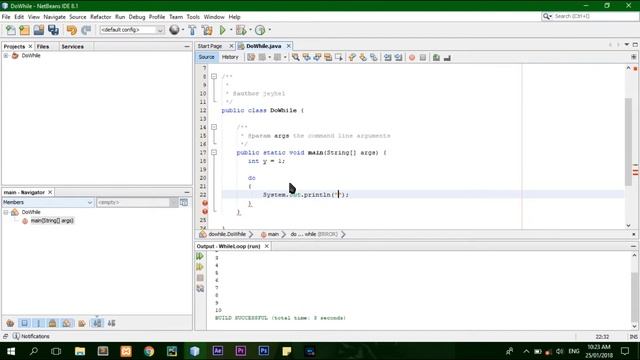Screen dimensions: 640x360
Task: Click do ... while in the breadcrumb bar
Action: [x=303, y=234]
